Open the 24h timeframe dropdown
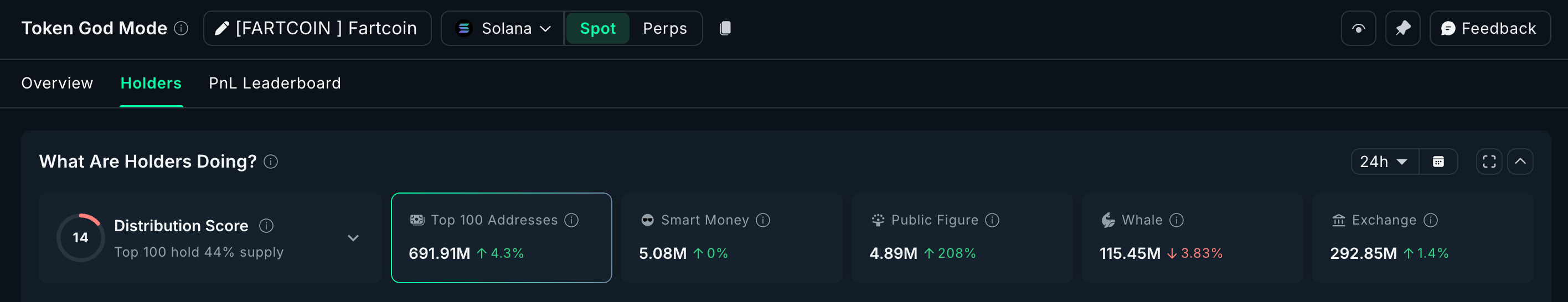Screen dimensions: 1568x302 1384,162
